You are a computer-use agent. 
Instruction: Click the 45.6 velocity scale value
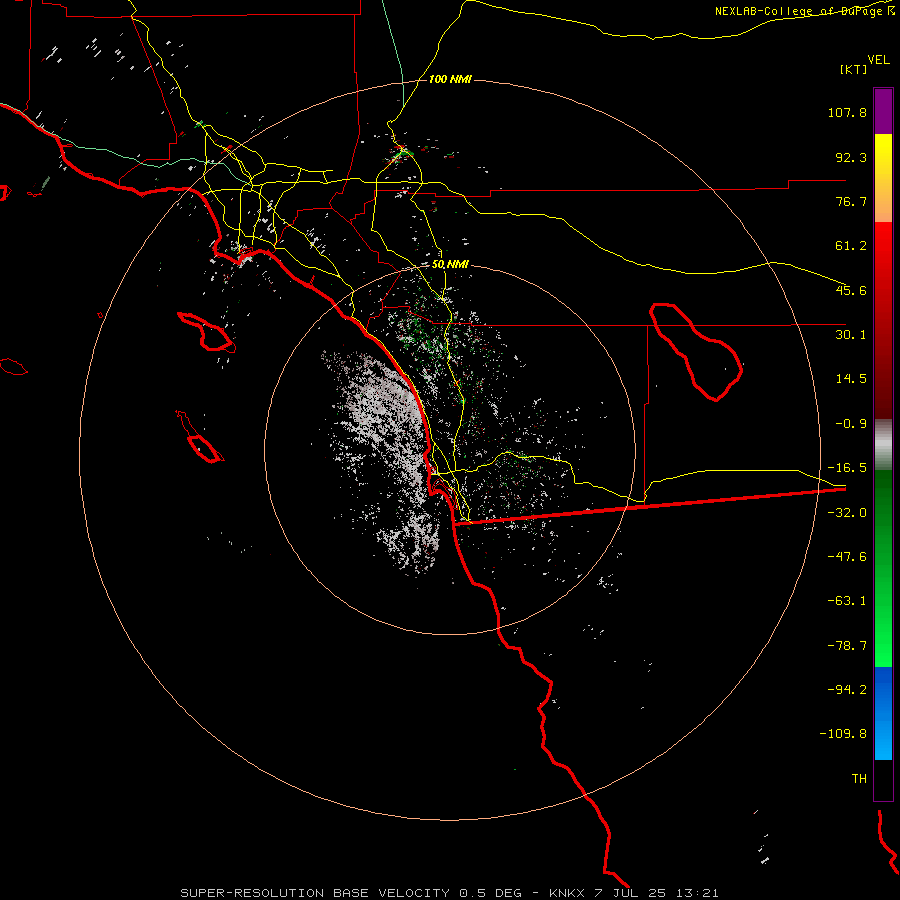point(851,290)
